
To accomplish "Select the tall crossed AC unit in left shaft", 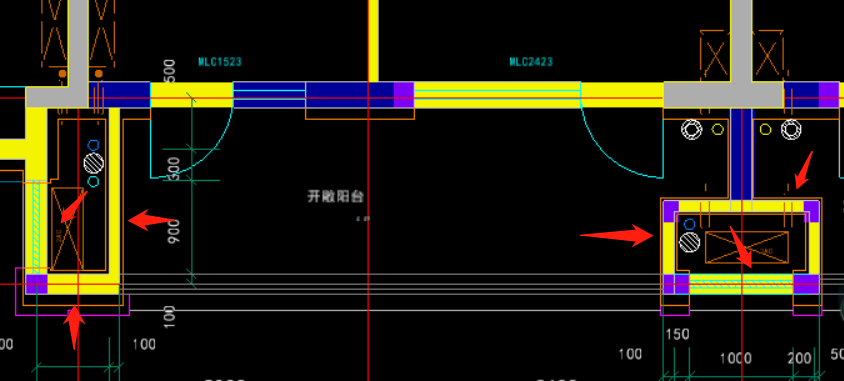I will [67, 229].
